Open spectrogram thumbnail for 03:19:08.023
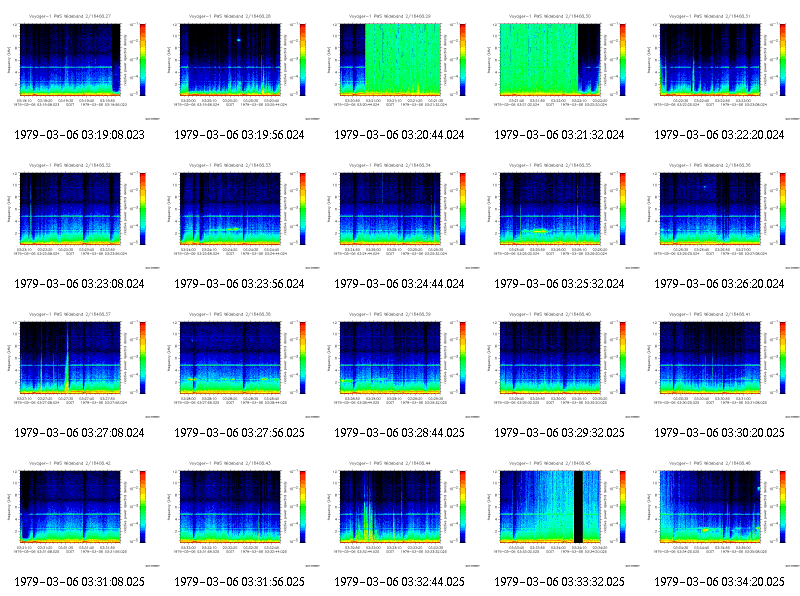The width and height of the screenshot is (800, 596). point(80,66)
